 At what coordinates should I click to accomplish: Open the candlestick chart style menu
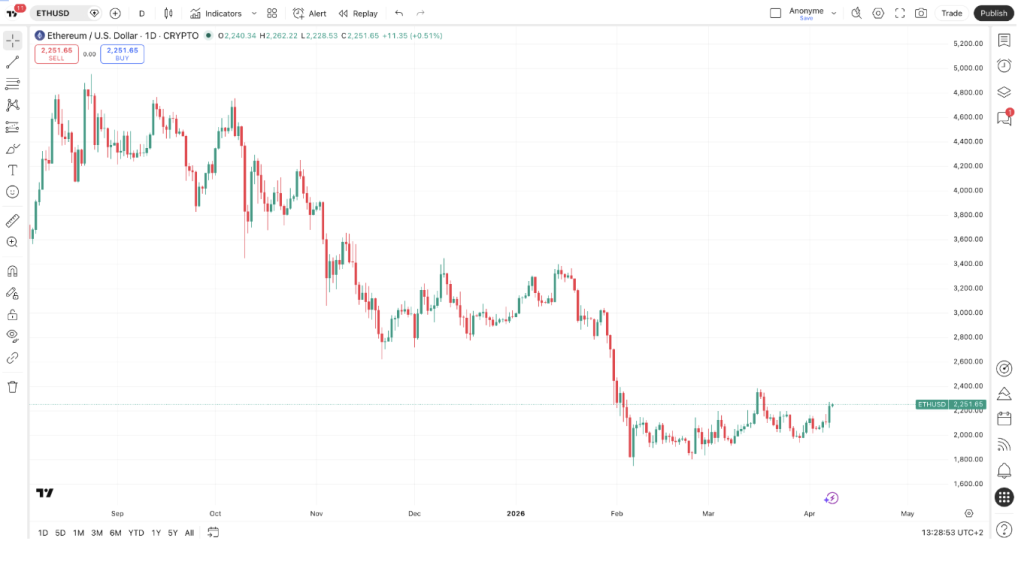[167, 13]
